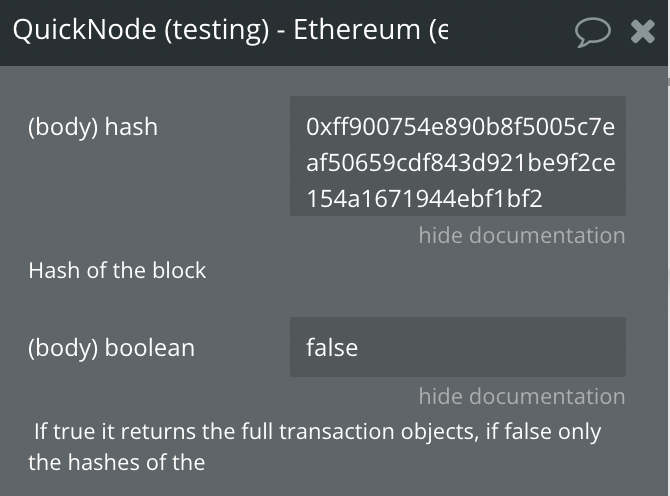
Task: Click the "(body) hash" label
Action: click(x=93, y=127)
